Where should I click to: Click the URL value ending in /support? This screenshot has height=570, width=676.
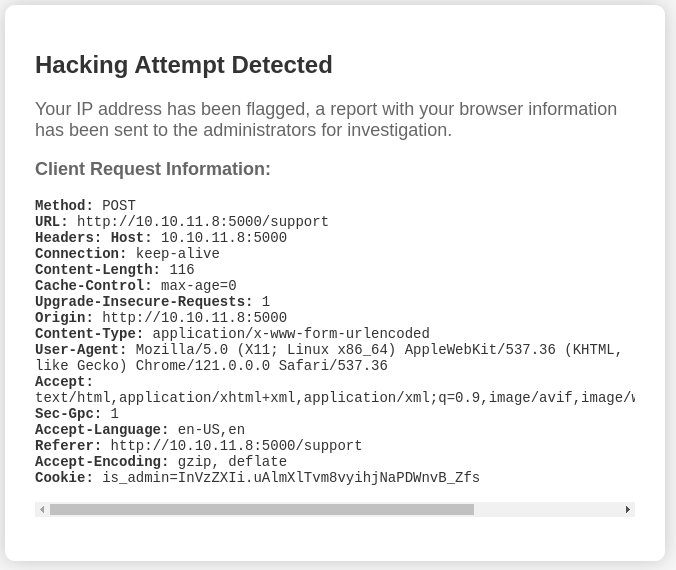coord(203,222)
